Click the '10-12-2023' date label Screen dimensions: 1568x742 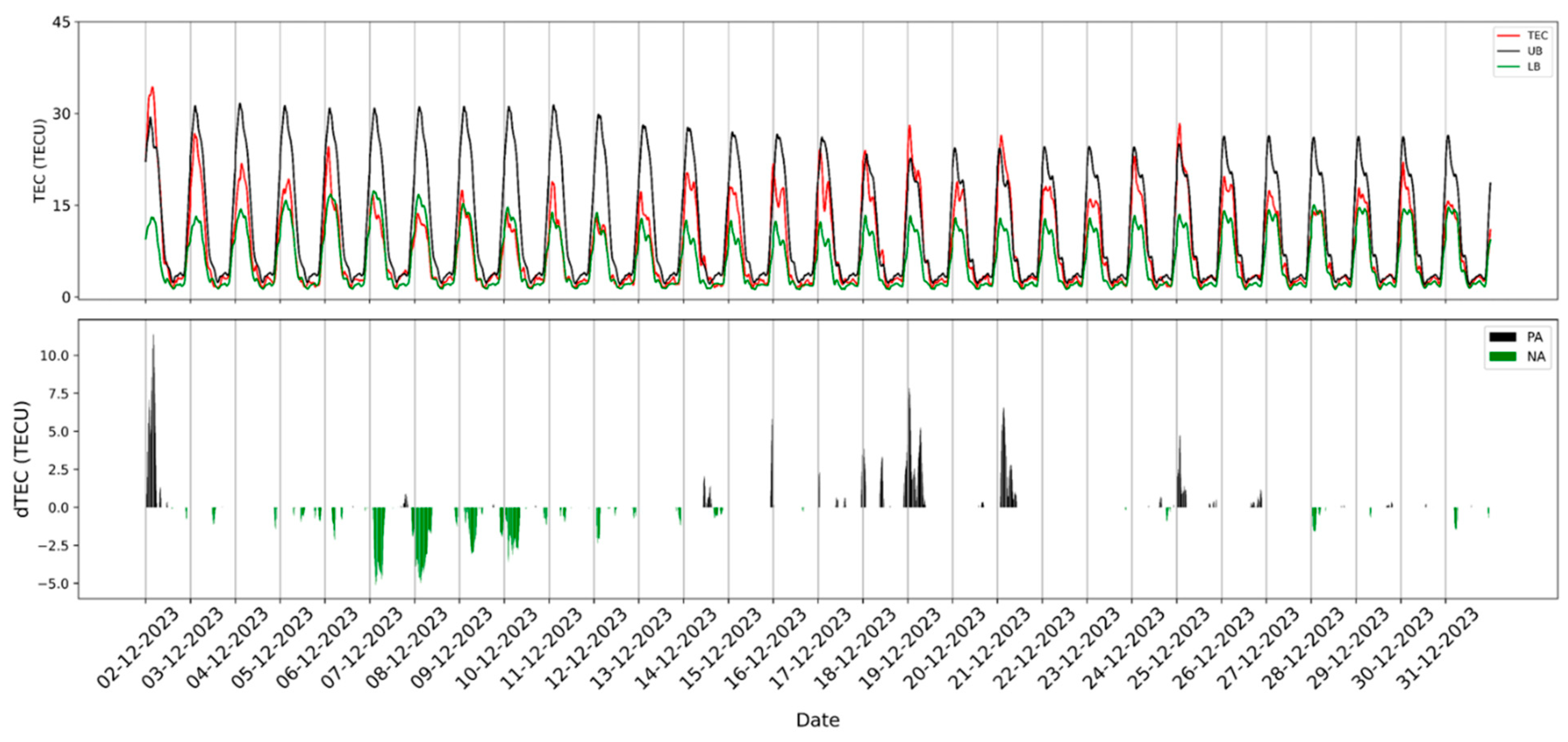click(497, 650)
